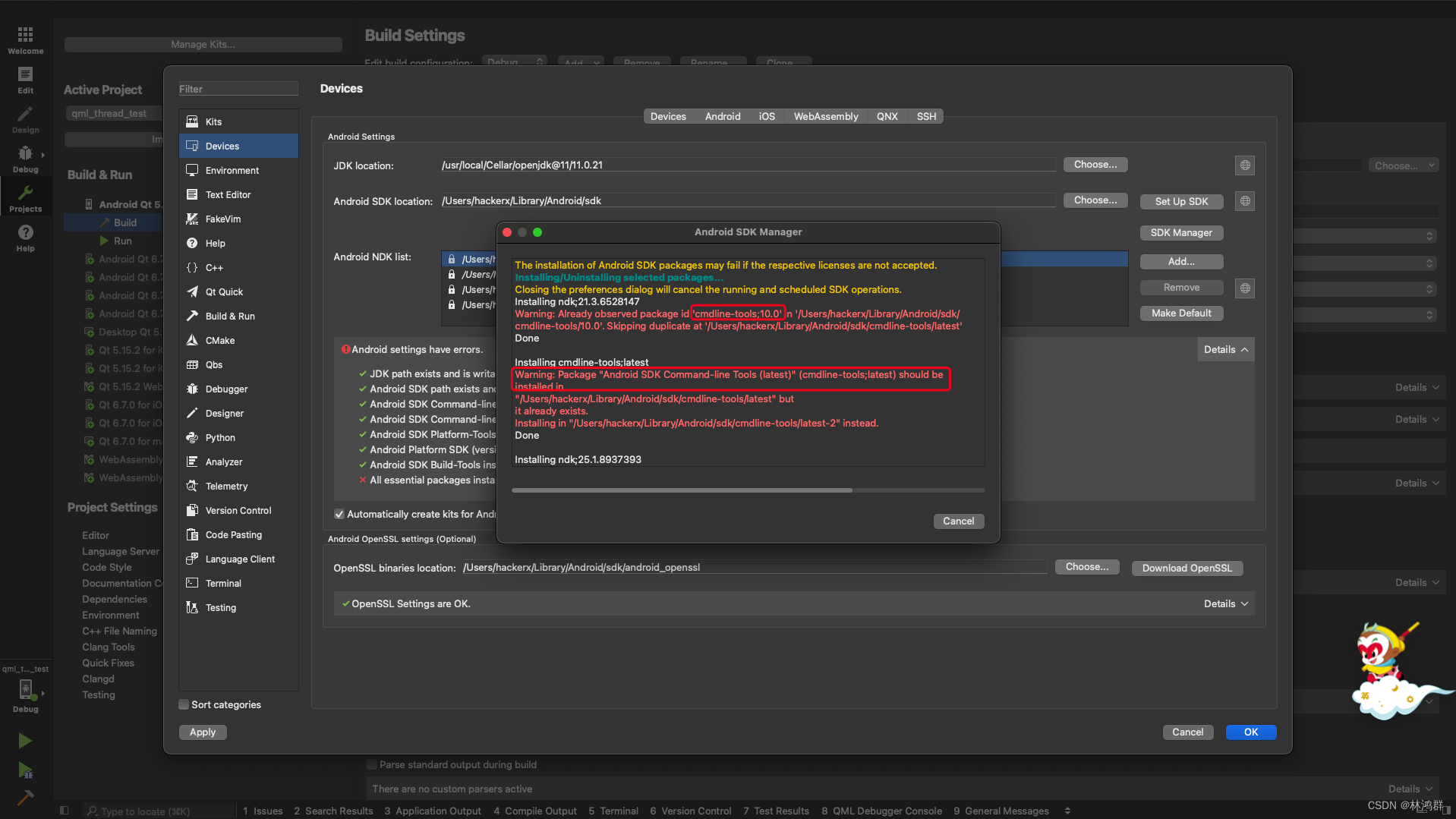Click the SDK installation progress bar
1456x819 pixels.
point(748,490)
